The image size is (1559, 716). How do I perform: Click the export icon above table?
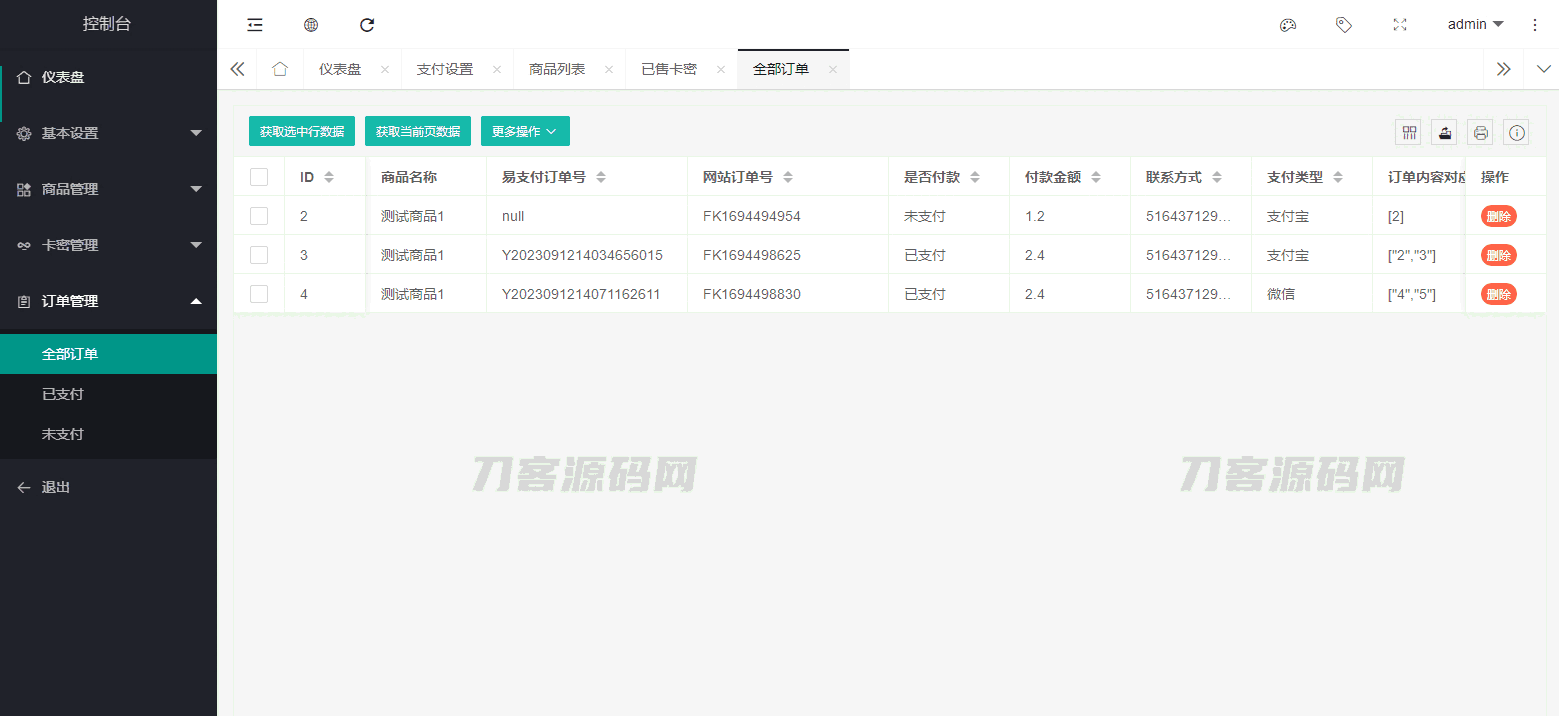point(1444,132)
